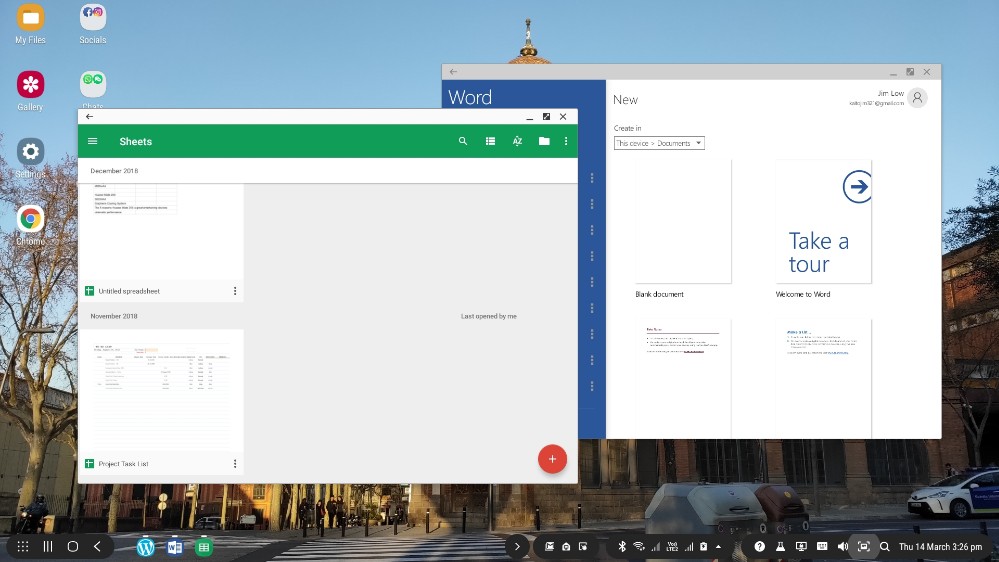Viewport: 999px width, 562px height.
Task: Open Settings from the desktop
Action: (31, 158)
